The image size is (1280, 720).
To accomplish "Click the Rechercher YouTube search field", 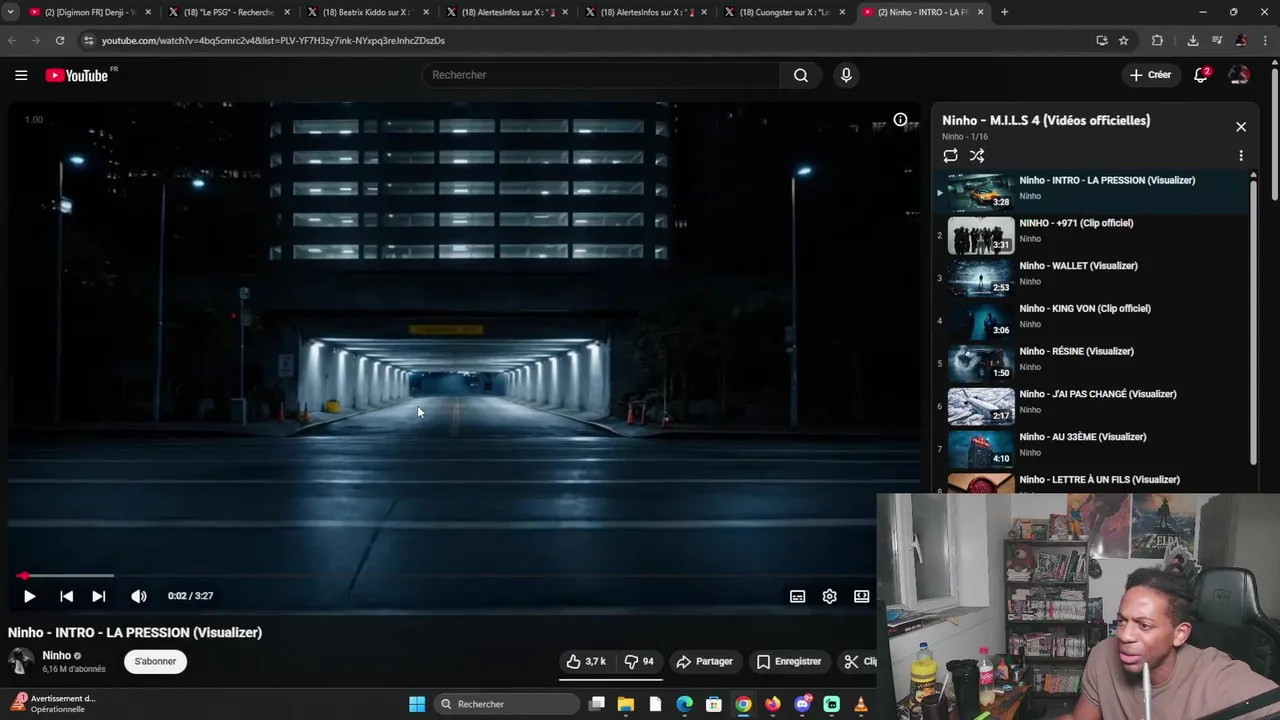I will tap(600, 75).
